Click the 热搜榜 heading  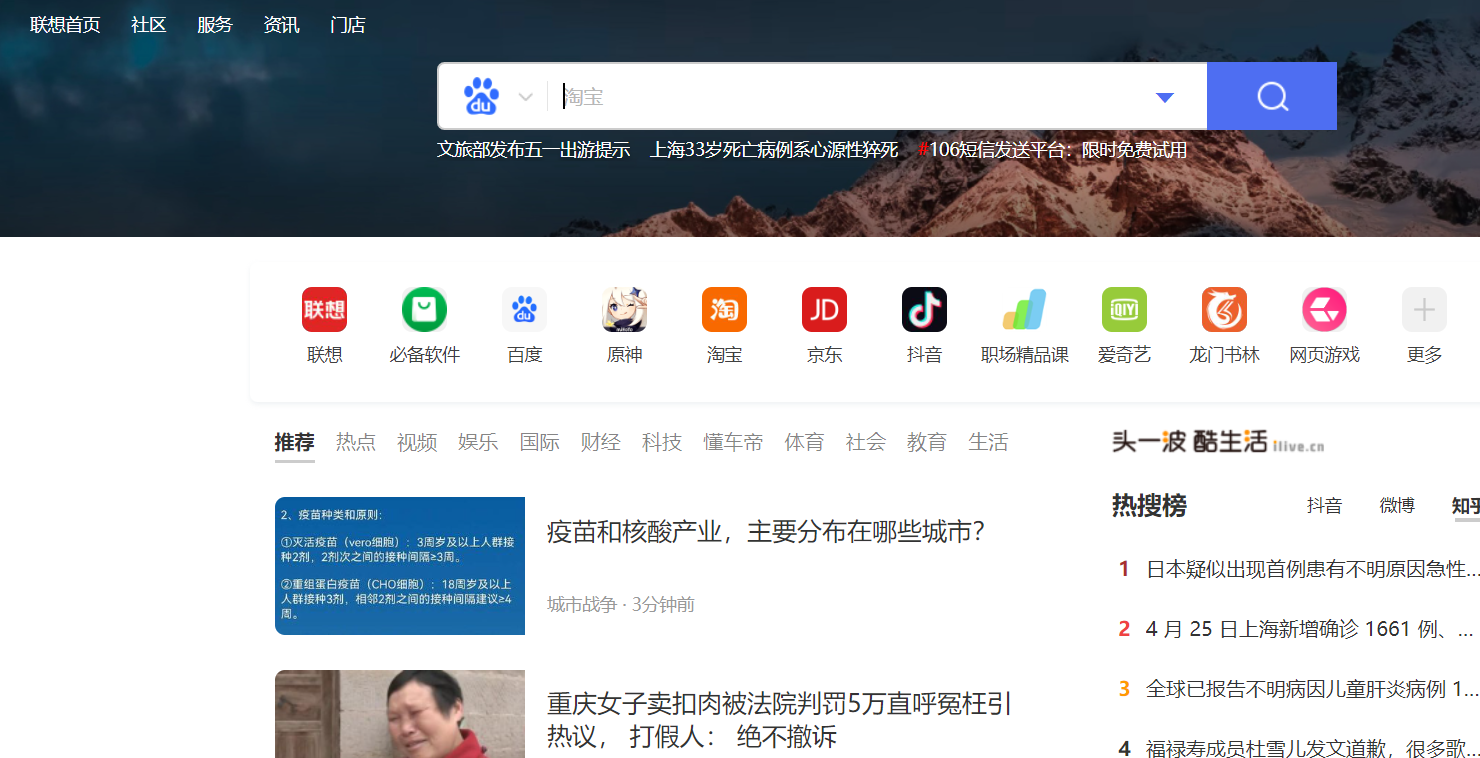tap(1149, 506)
